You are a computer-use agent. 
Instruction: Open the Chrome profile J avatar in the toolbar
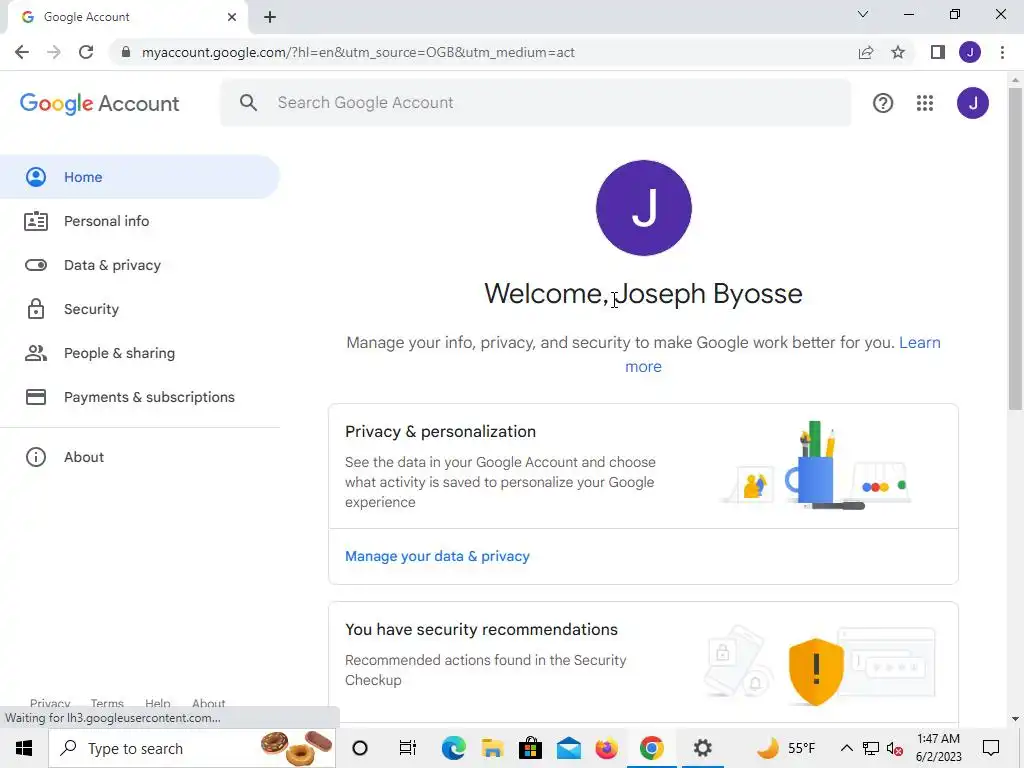(970, 52)
